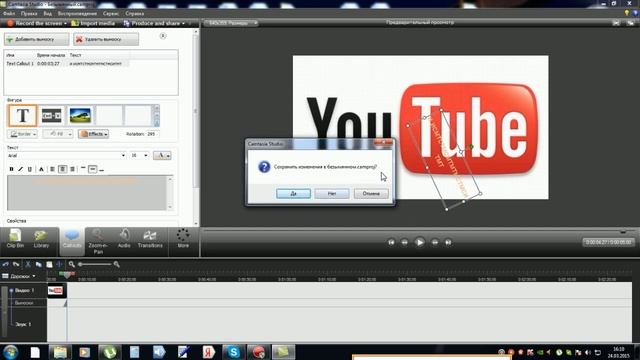Image resolution: width=640 pixels, height=360 pixels.
Task: Open the Справка menu
Action: (135, 13)
